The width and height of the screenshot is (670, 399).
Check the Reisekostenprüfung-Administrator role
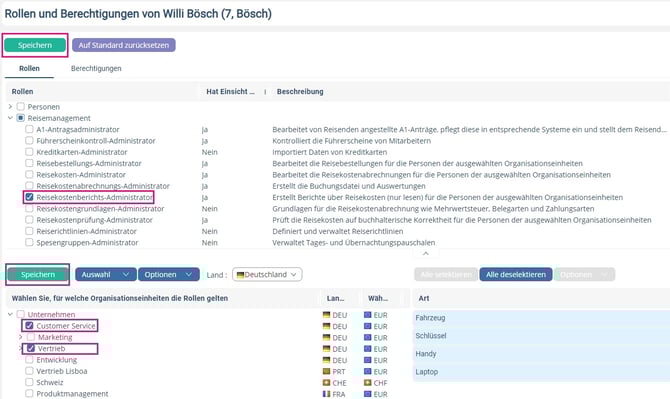(x=29, y=220)
